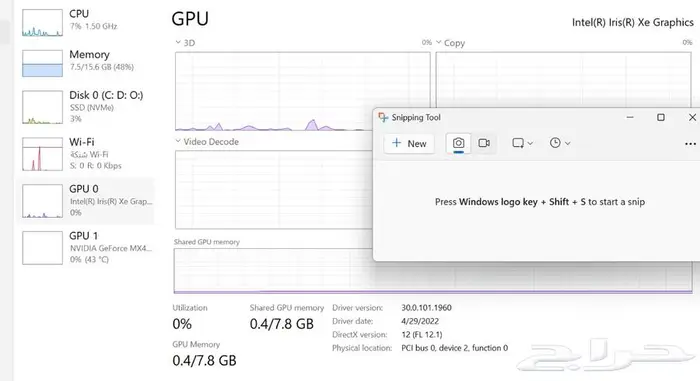Click the New snip button
This screenshot has width=700, height=381.
pyautogui.click(x=409, y=143)
